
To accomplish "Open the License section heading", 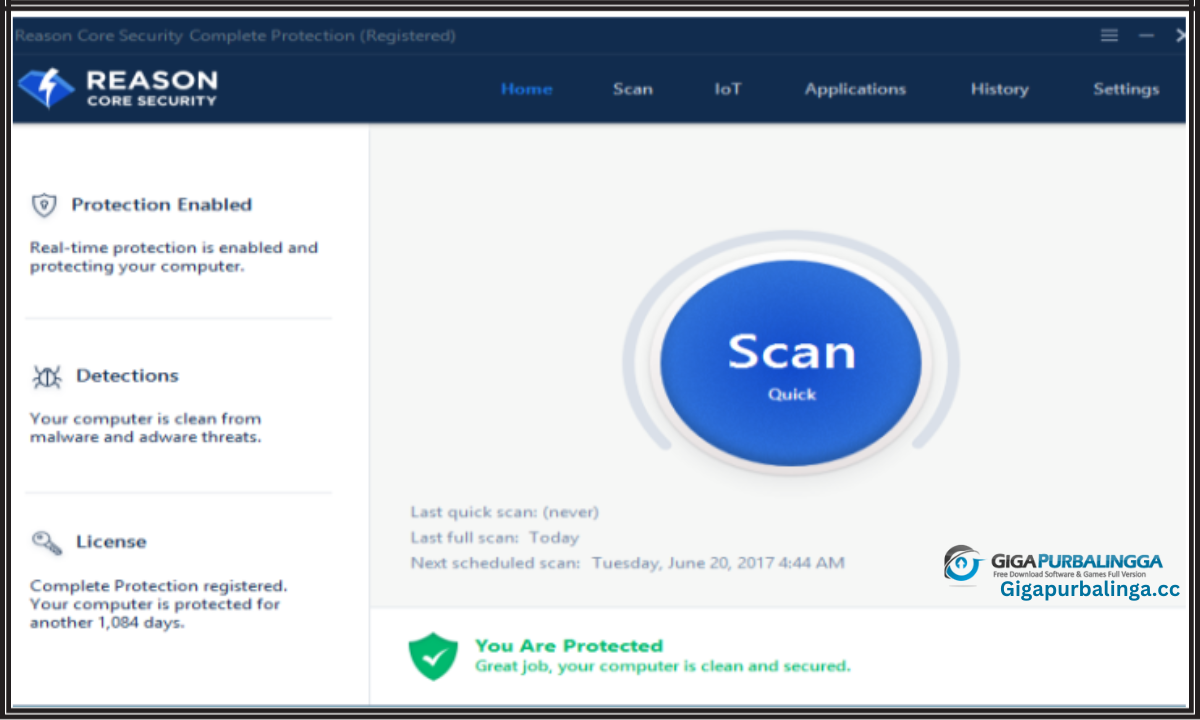I will point(111,542).
